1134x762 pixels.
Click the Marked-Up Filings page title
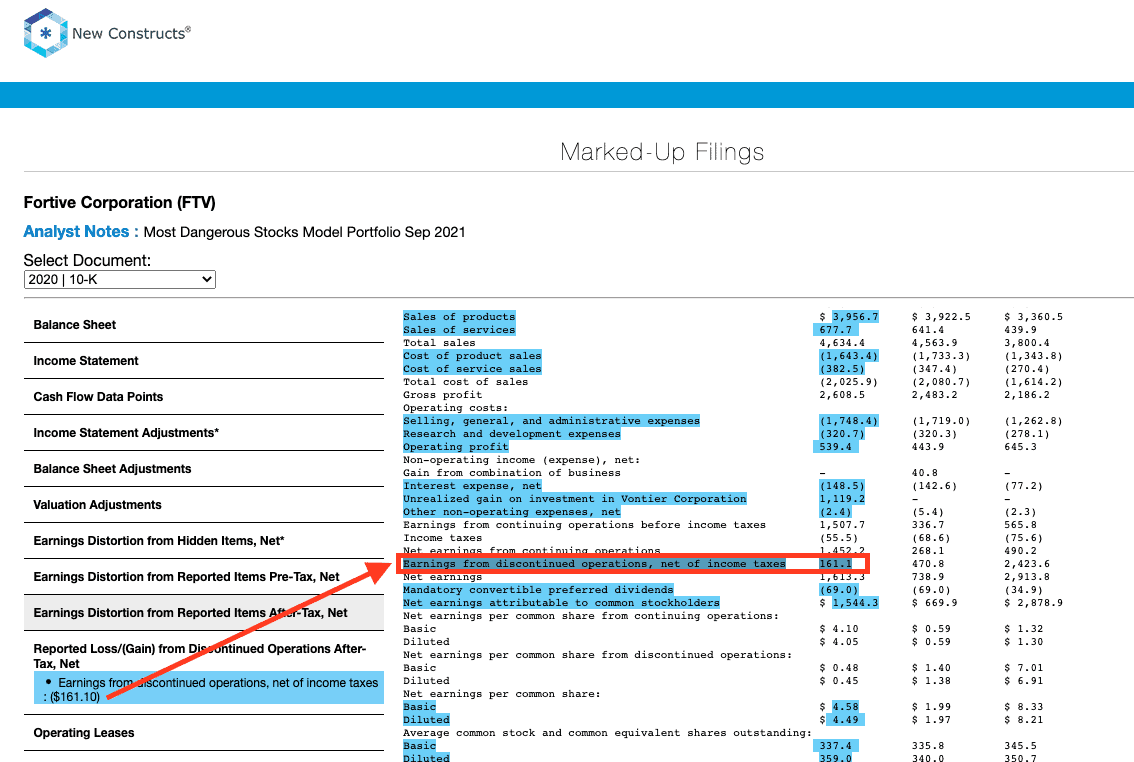coord(662,152)
